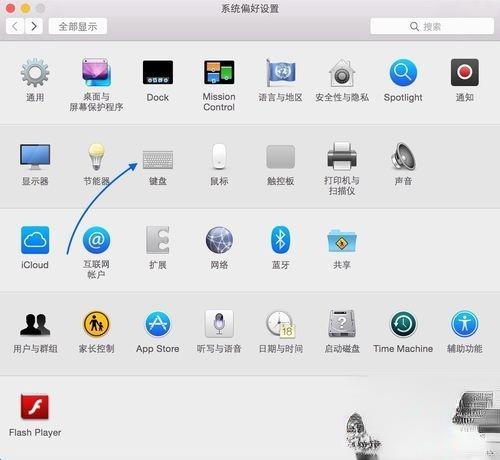Open Spotlight preferences icon
500x460 pixels.
(403, 72)
